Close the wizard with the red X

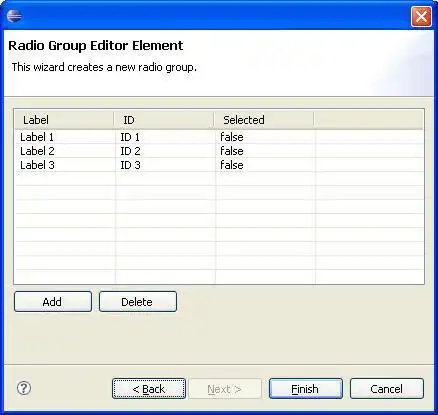pos(421,16)
